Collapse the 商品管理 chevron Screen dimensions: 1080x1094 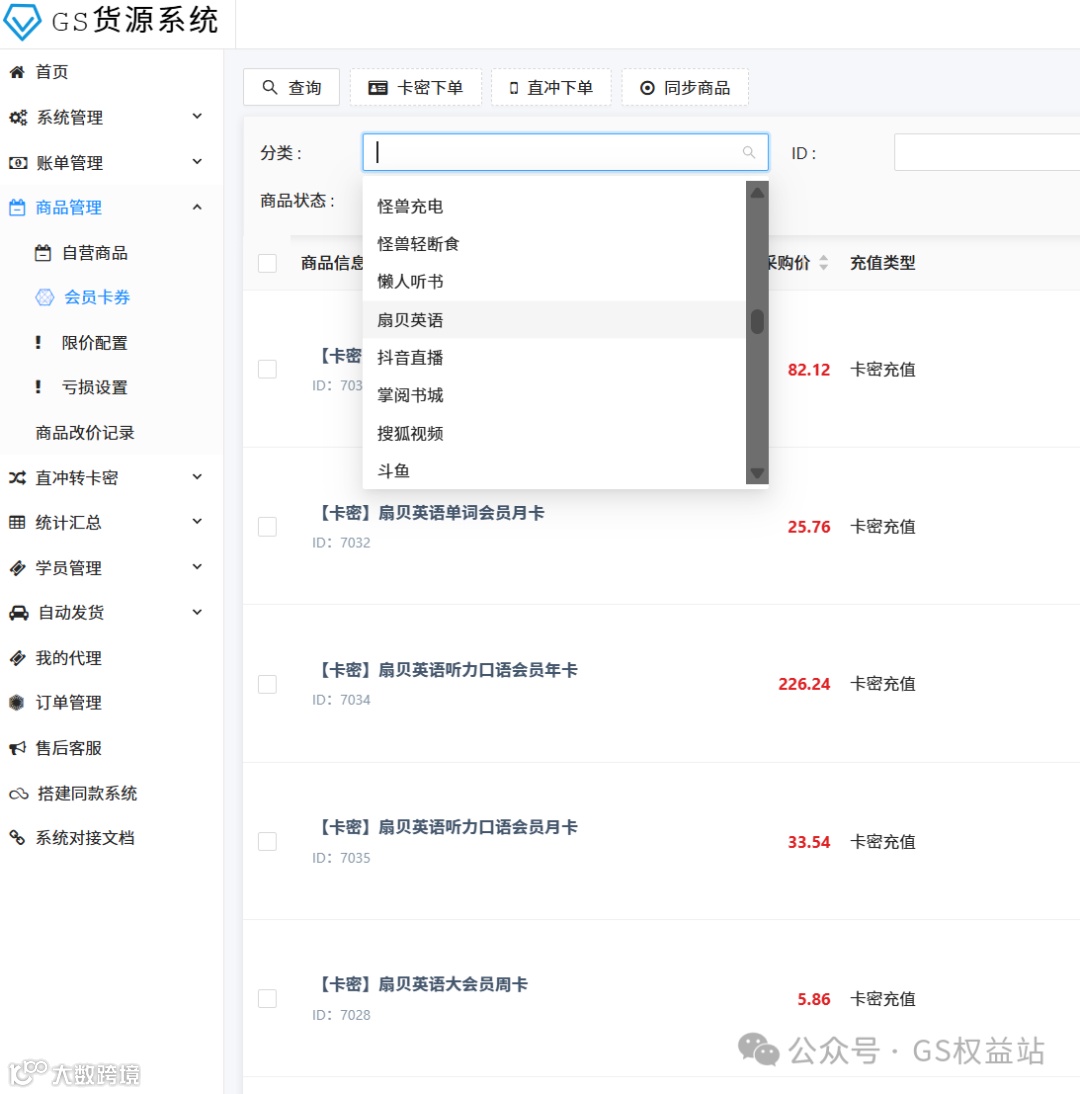[x=197, y=207]
